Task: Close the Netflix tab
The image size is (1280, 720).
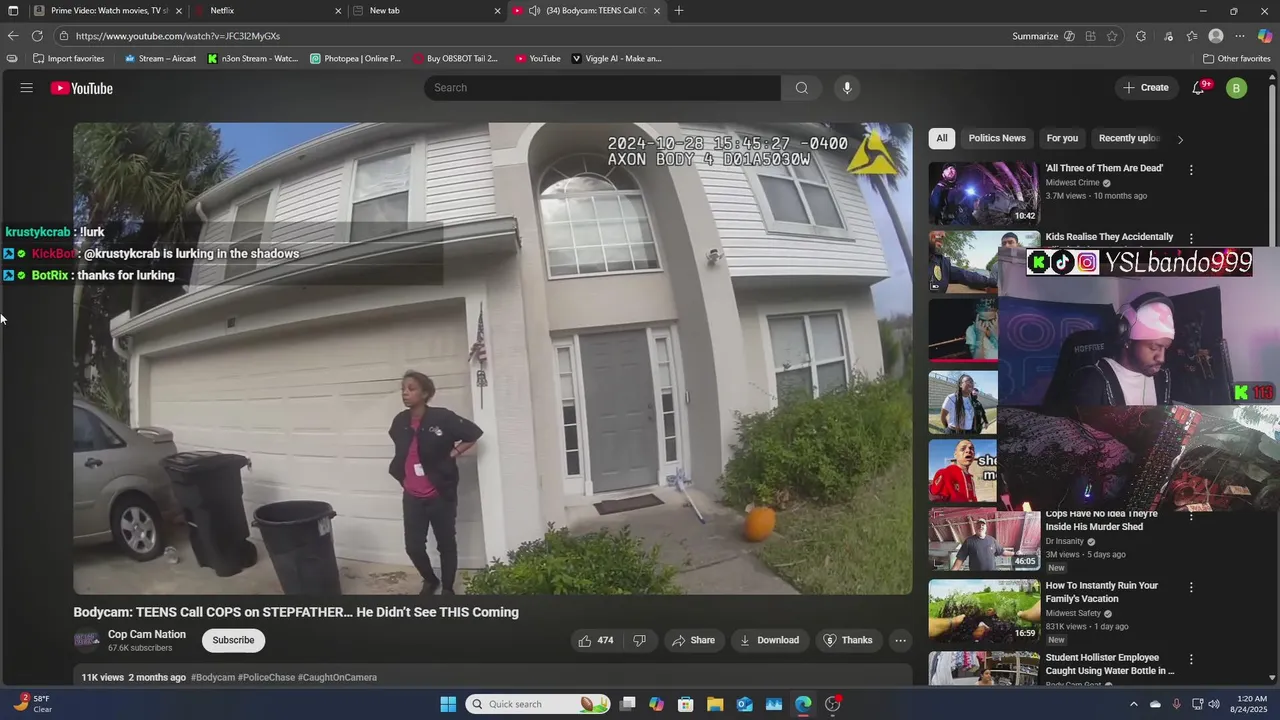Action: pyautogui.click(x=337, y=11)
